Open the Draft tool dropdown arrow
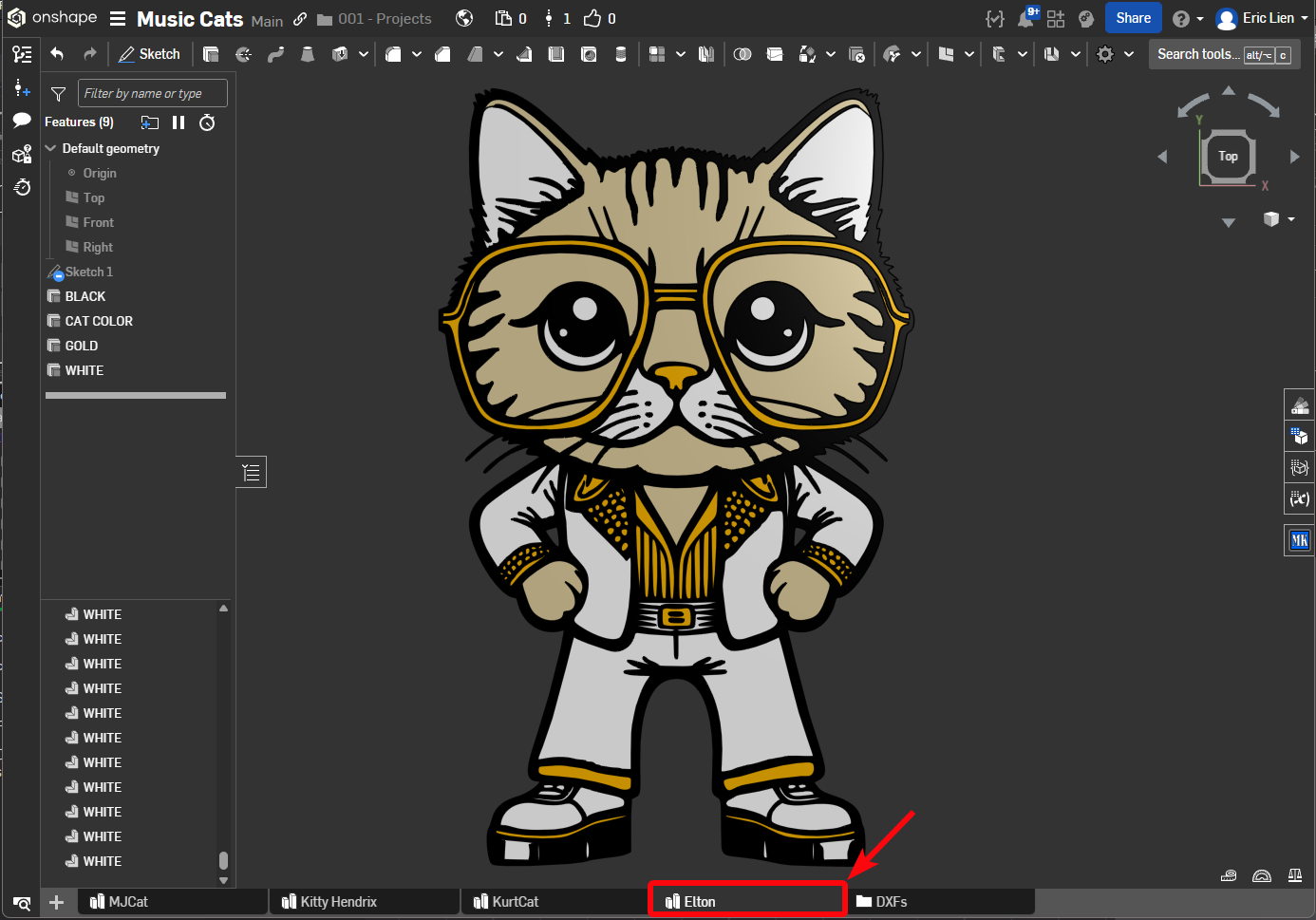This screenshot has width=1316, height=920. click(x=498, y=54)
